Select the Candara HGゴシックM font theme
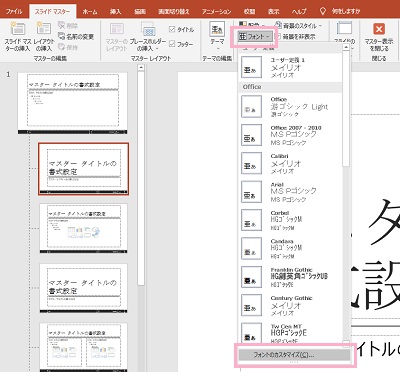 click(290, 248)
